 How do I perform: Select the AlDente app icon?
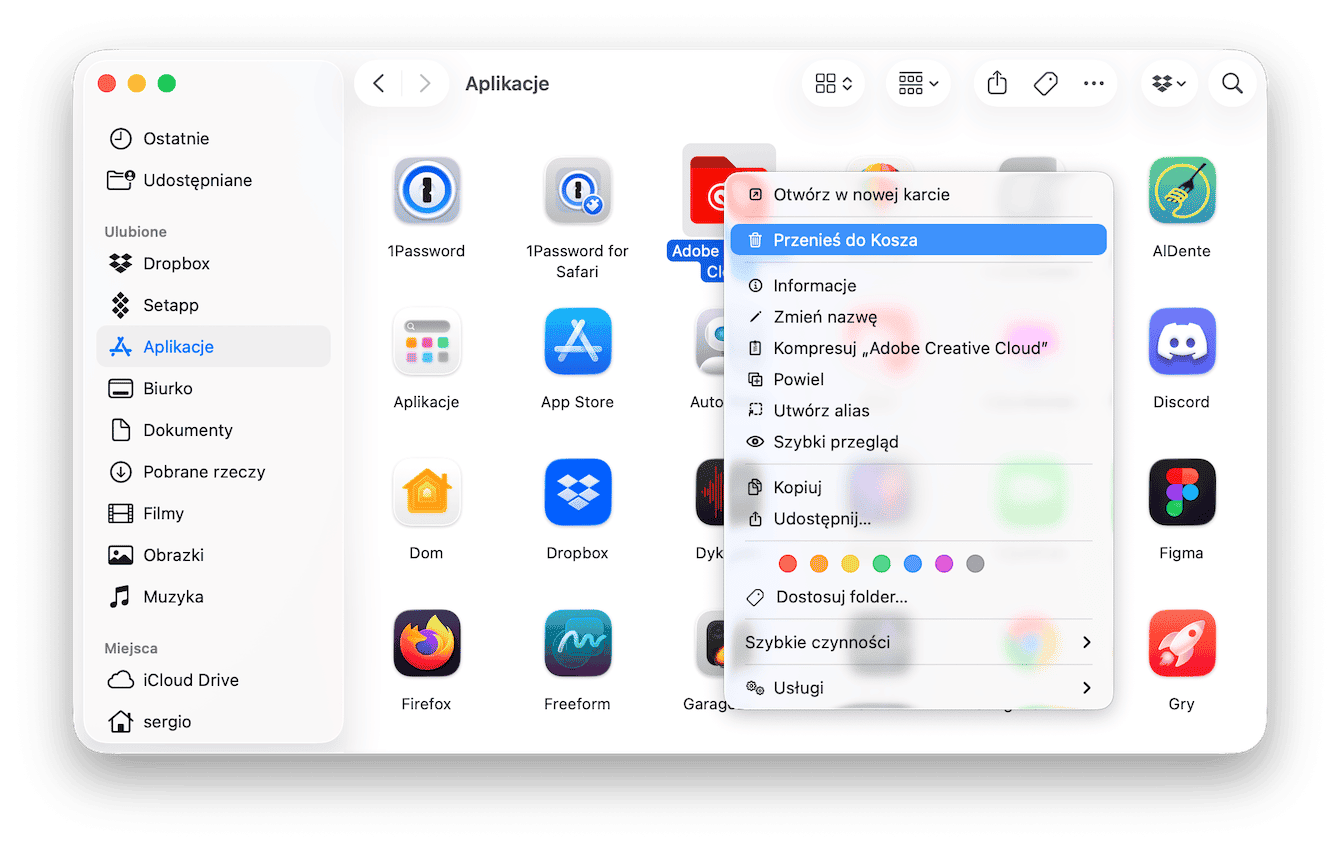click(x=1182, y=190)
